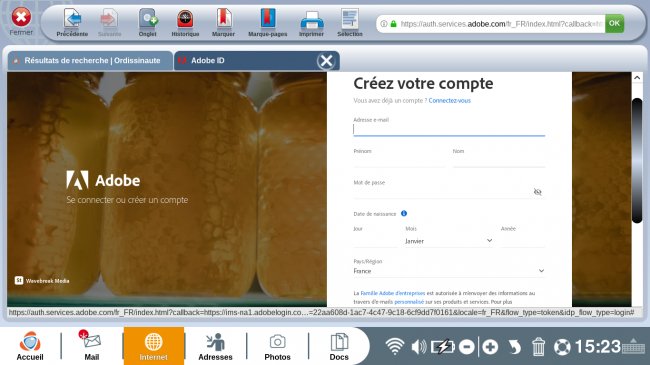This screenshot has height=365, width=650.
Task: Bookmark this page with Marquer
Action: tap(223, 23)
